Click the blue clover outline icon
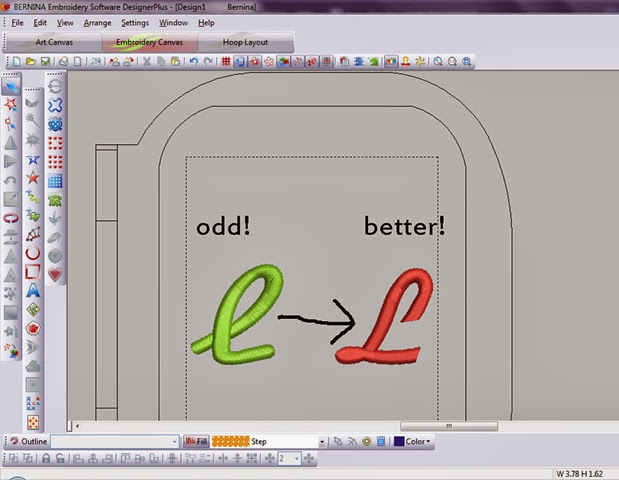Screen dimensions: 619x480 [55, 105]
